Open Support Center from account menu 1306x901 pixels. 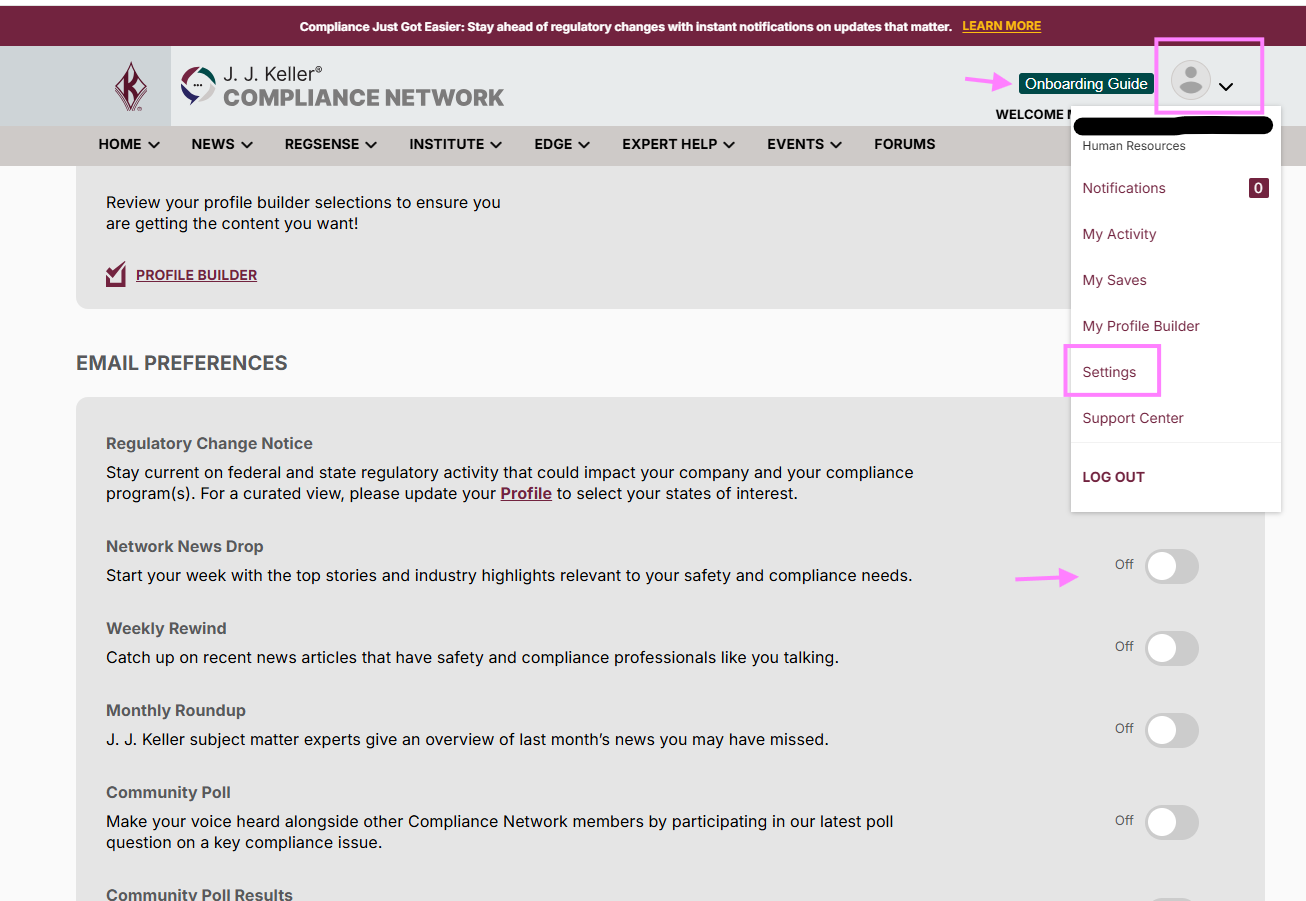[1133, 418]
